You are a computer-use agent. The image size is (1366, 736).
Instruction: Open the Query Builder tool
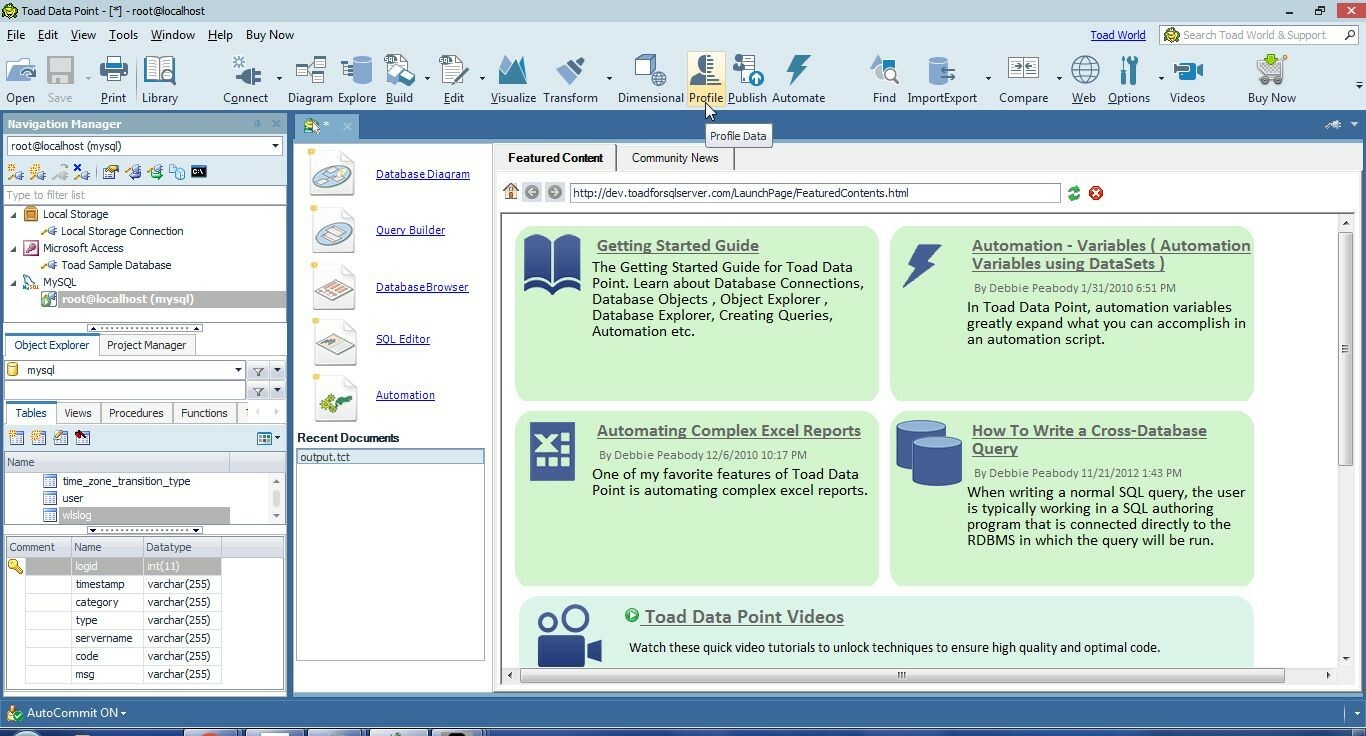coord(410,230)
